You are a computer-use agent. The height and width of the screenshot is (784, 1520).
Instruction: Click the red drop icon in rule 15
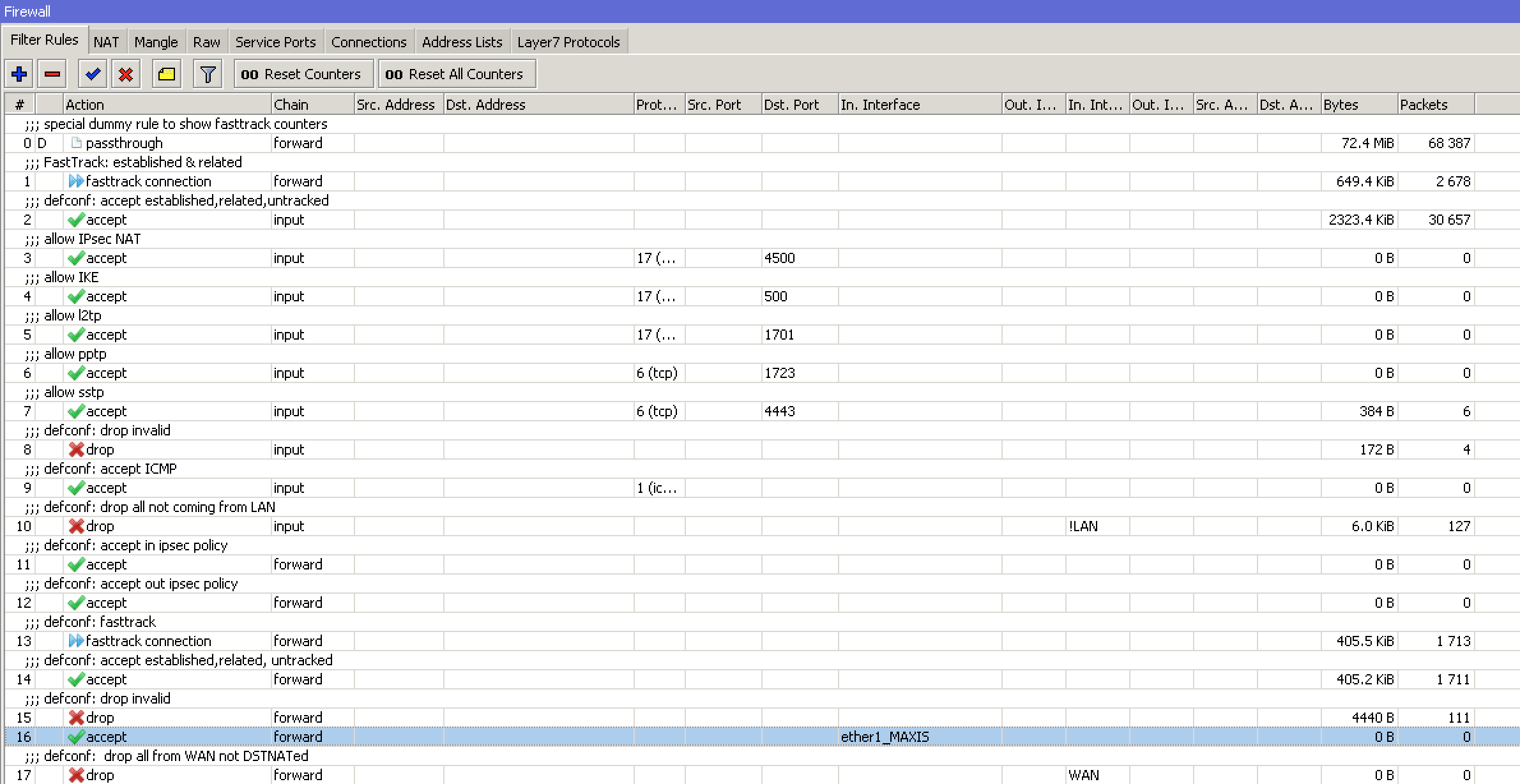pos(76,718)
